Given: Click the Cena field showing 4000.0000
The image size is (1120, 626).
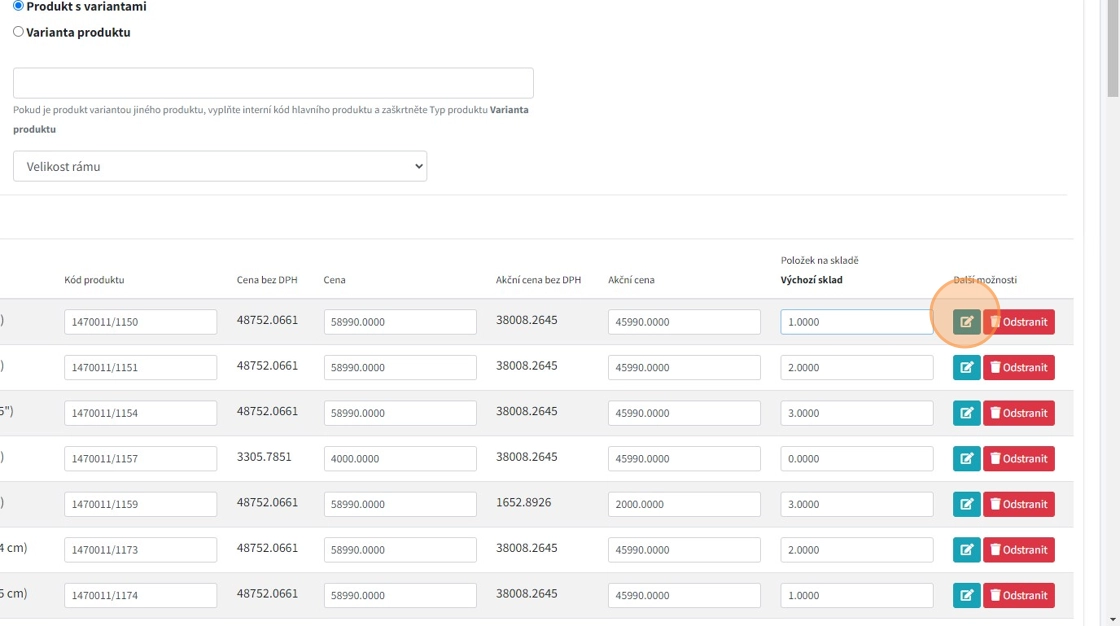Looking at the screenshot, I should point(400,459).
